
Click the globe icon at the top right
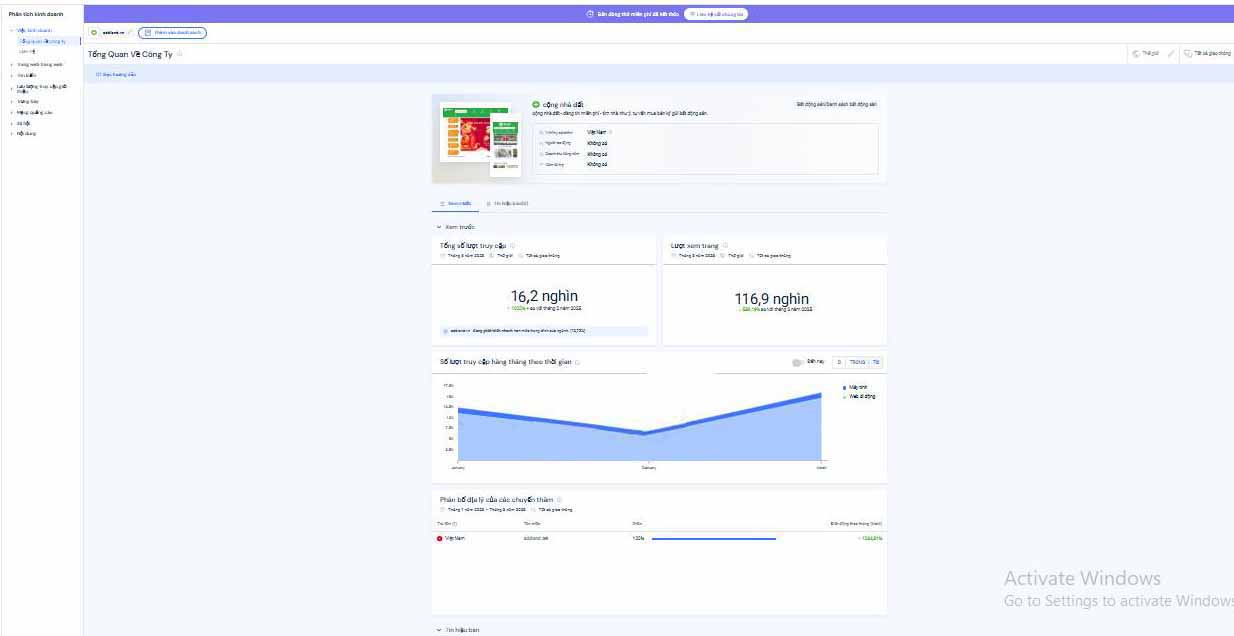[1135, 54]
